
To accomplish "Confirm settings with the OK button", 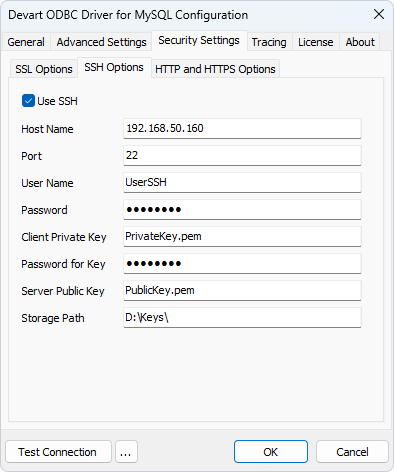I will pos(271,452).
